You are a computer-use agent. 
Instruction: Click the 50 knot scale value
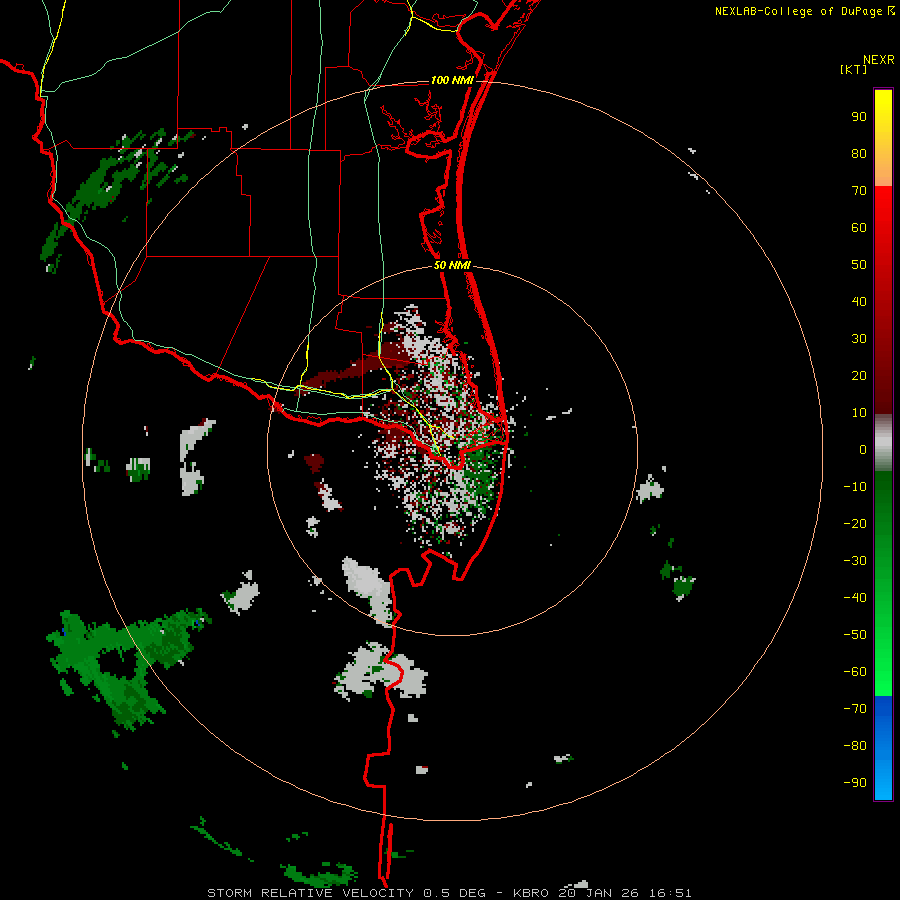859,265
